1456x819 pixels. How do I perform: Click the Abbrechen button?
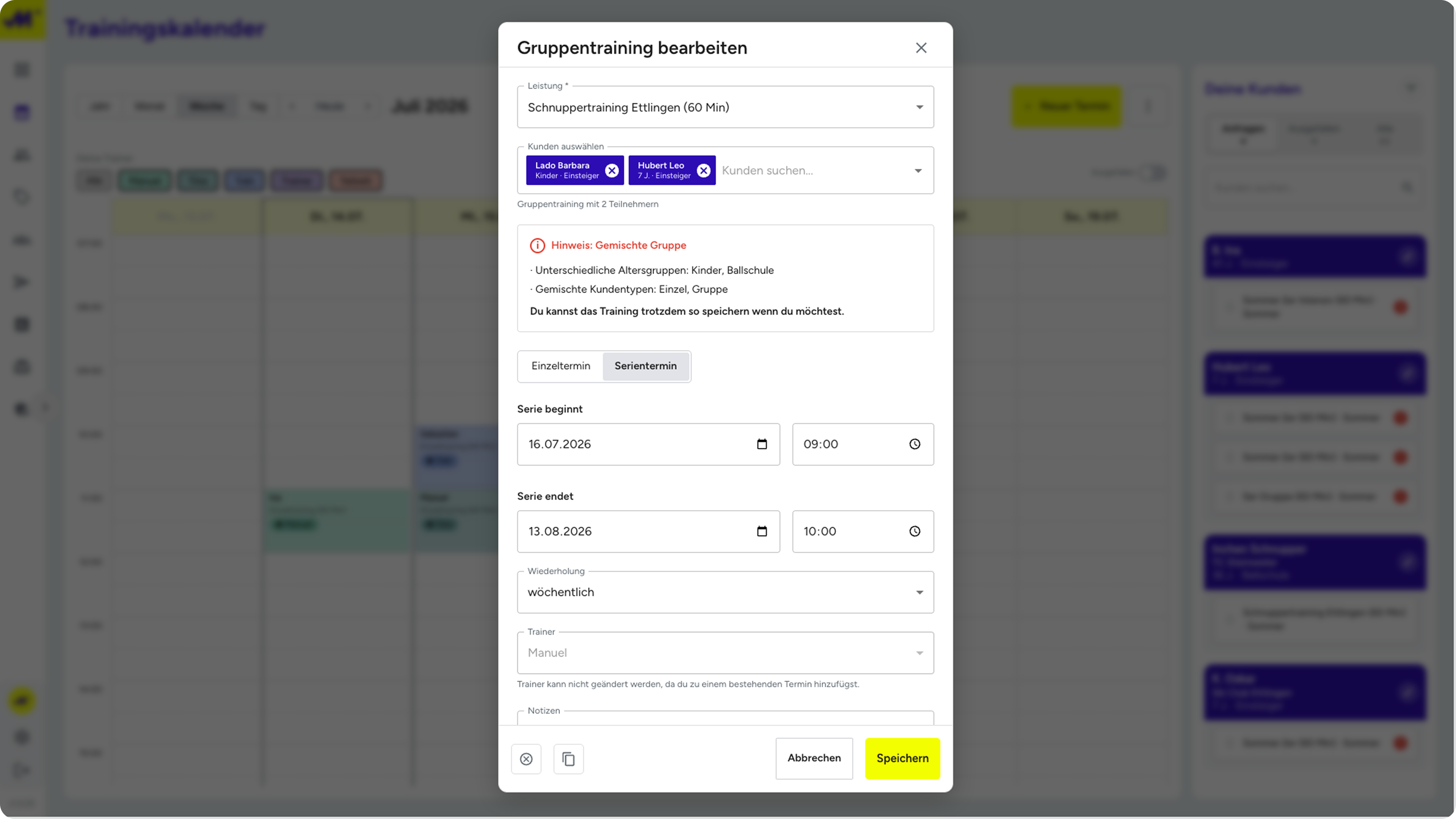[814, 758]
